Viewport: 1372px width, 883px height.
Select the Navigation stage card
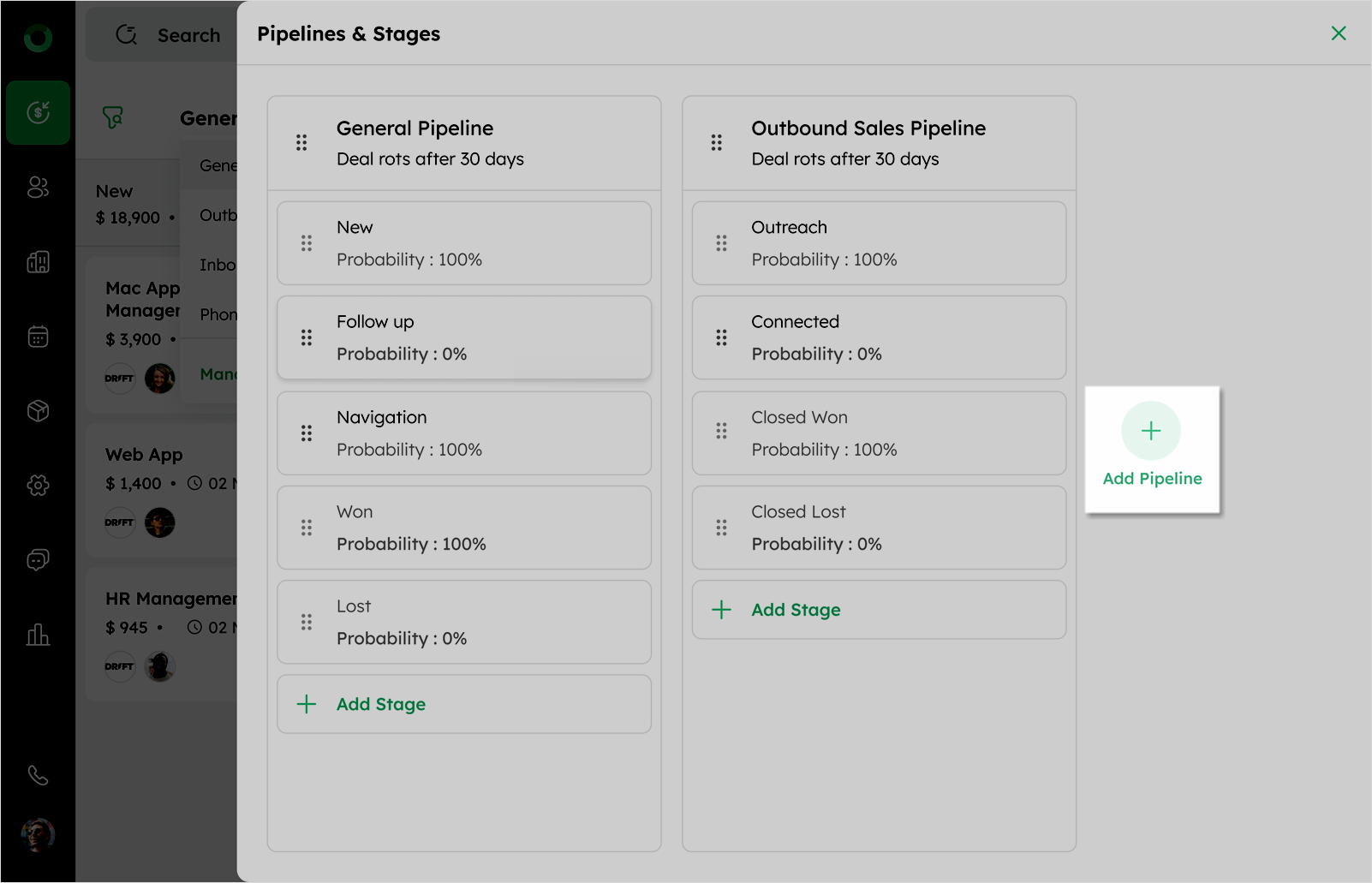(x=463, y=433)
